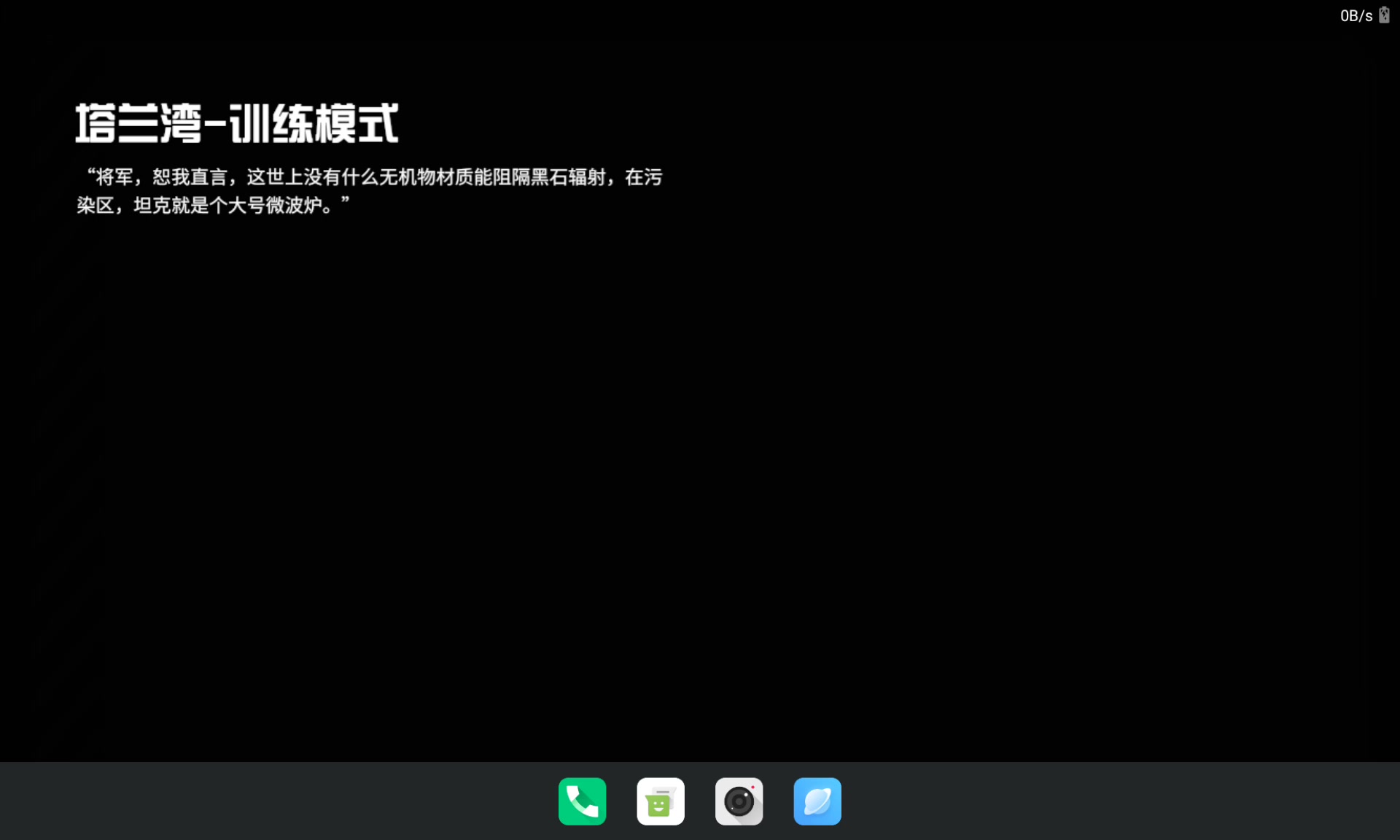Launch the blue planet Browser app
1400x840 pixels.
pyautogui.click(x=817, y=801)
